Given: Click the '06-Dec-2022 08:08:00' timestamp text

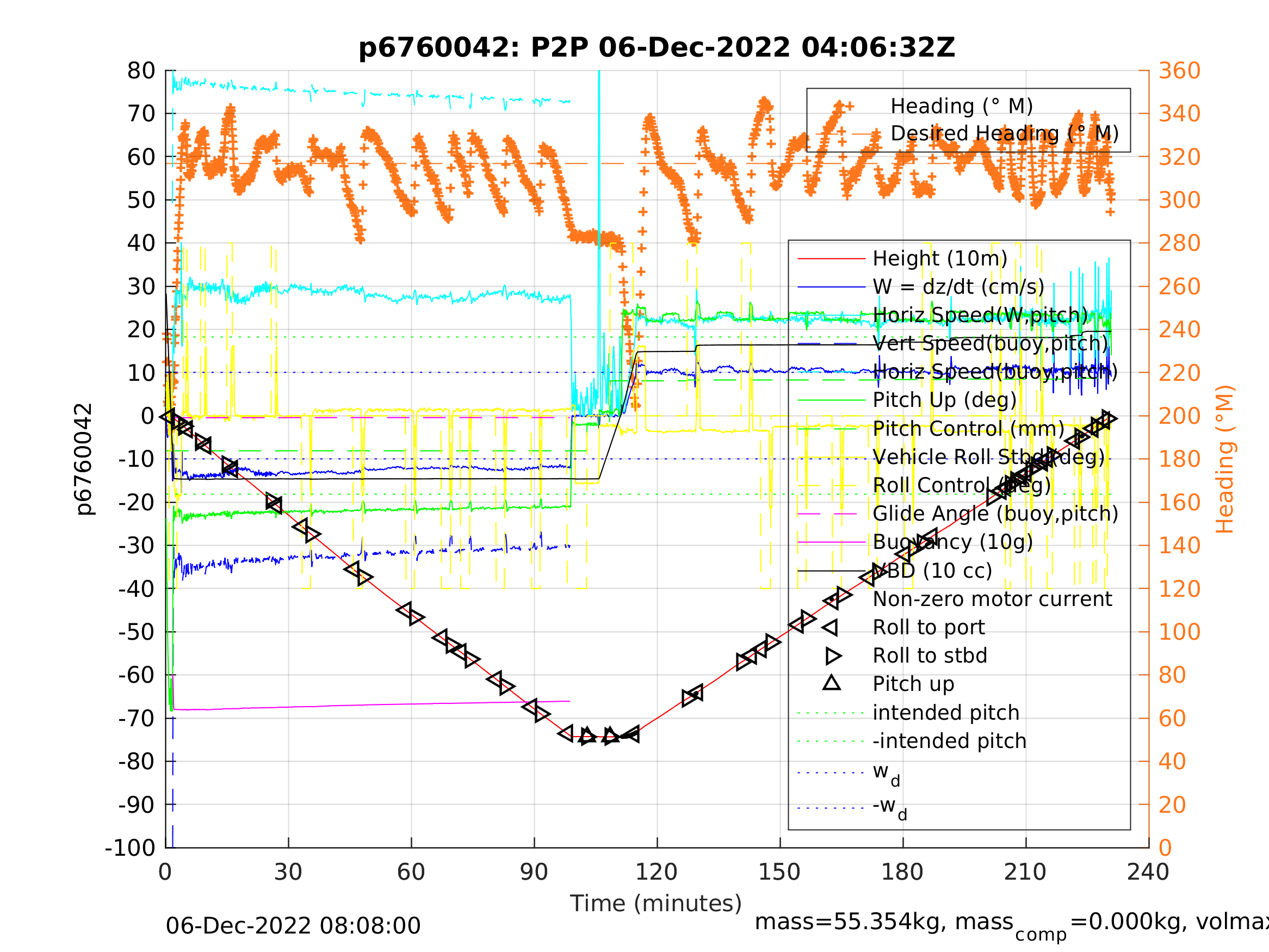Looking at the screenshot, I should click(293, 926).
